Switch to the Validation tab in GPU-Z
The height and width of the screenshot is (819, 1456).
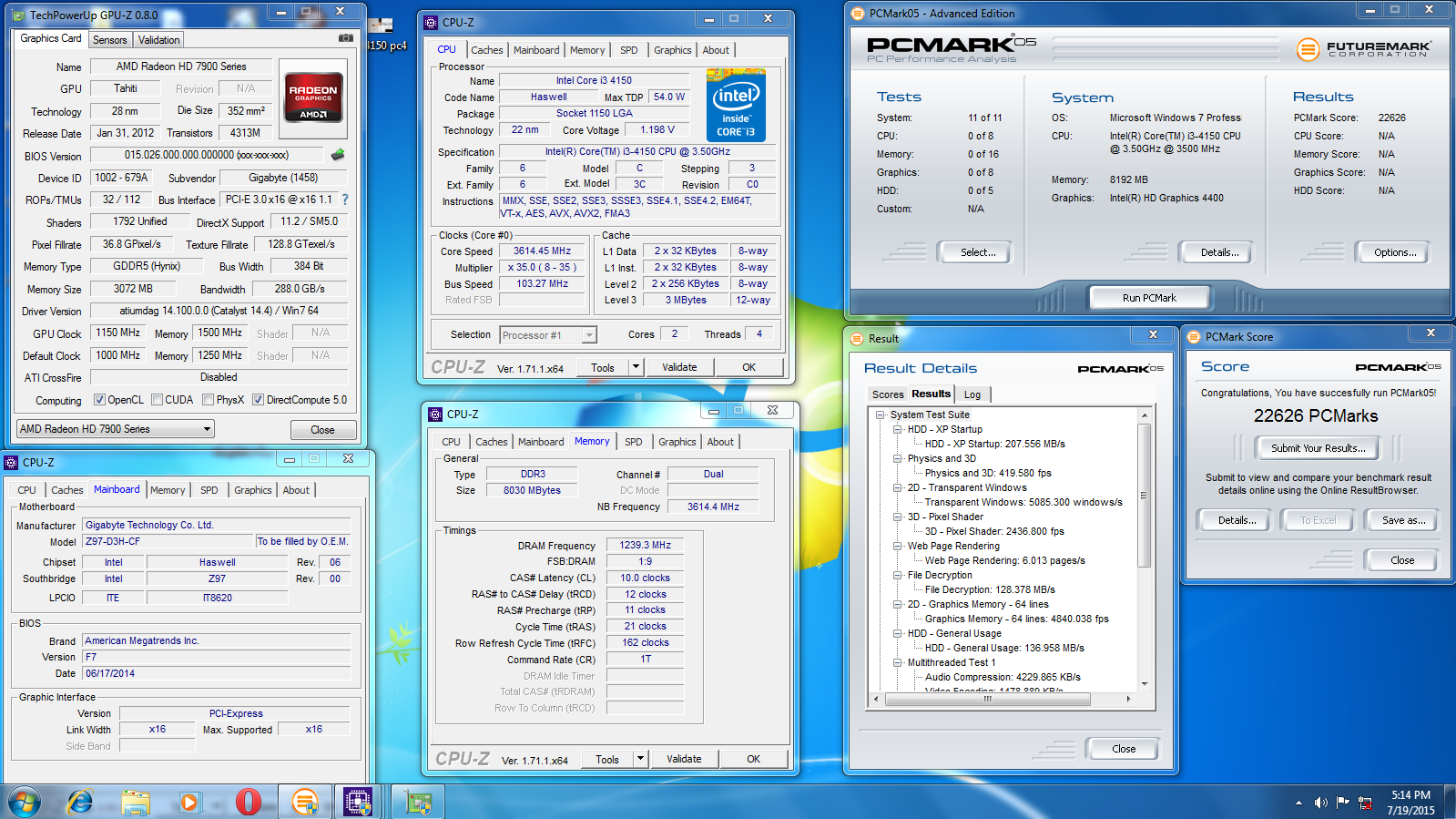[x=159, y=40]
